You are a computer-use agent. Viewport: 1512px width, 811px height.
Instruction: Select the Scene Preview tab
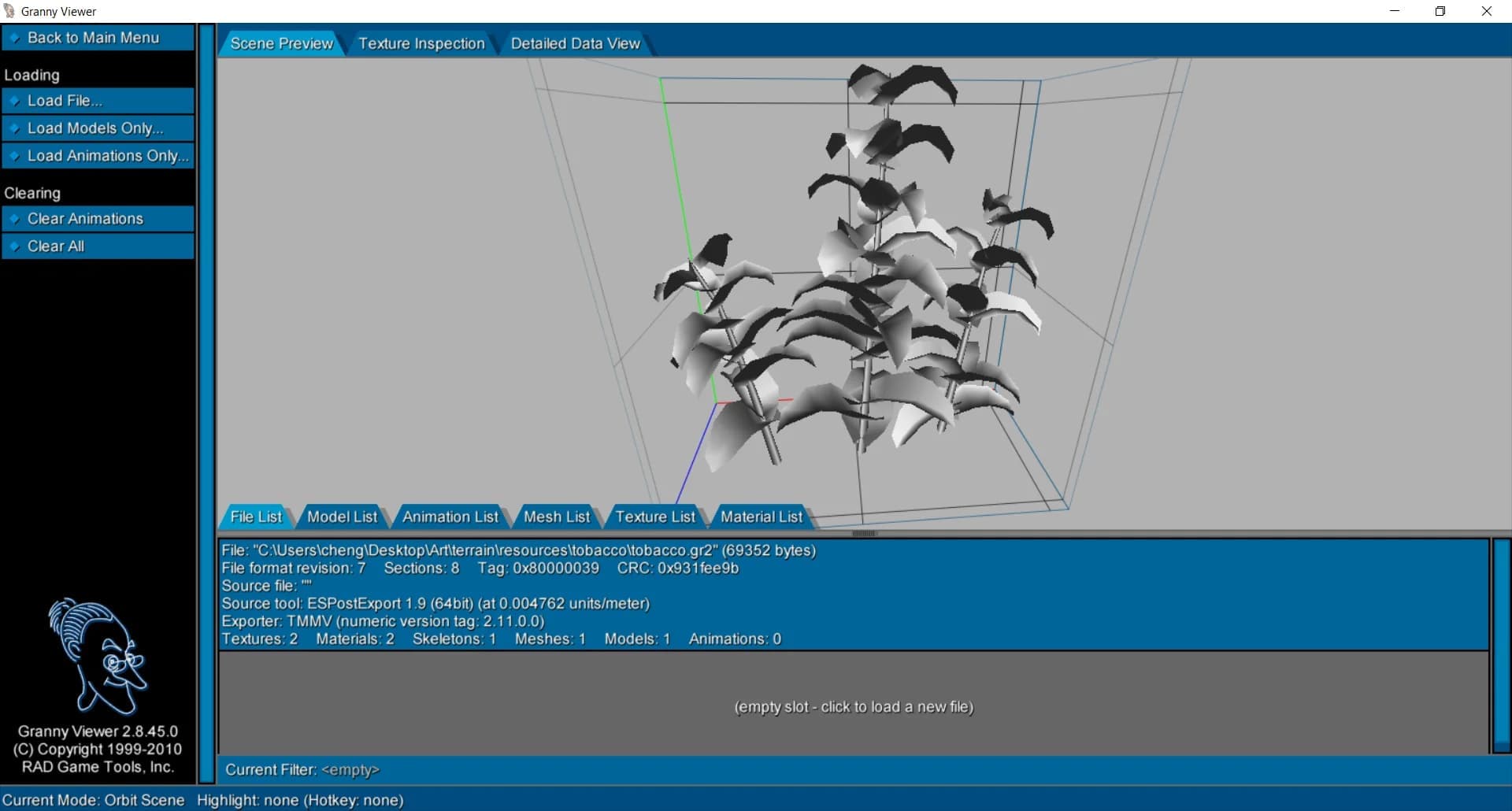point(281,43)
